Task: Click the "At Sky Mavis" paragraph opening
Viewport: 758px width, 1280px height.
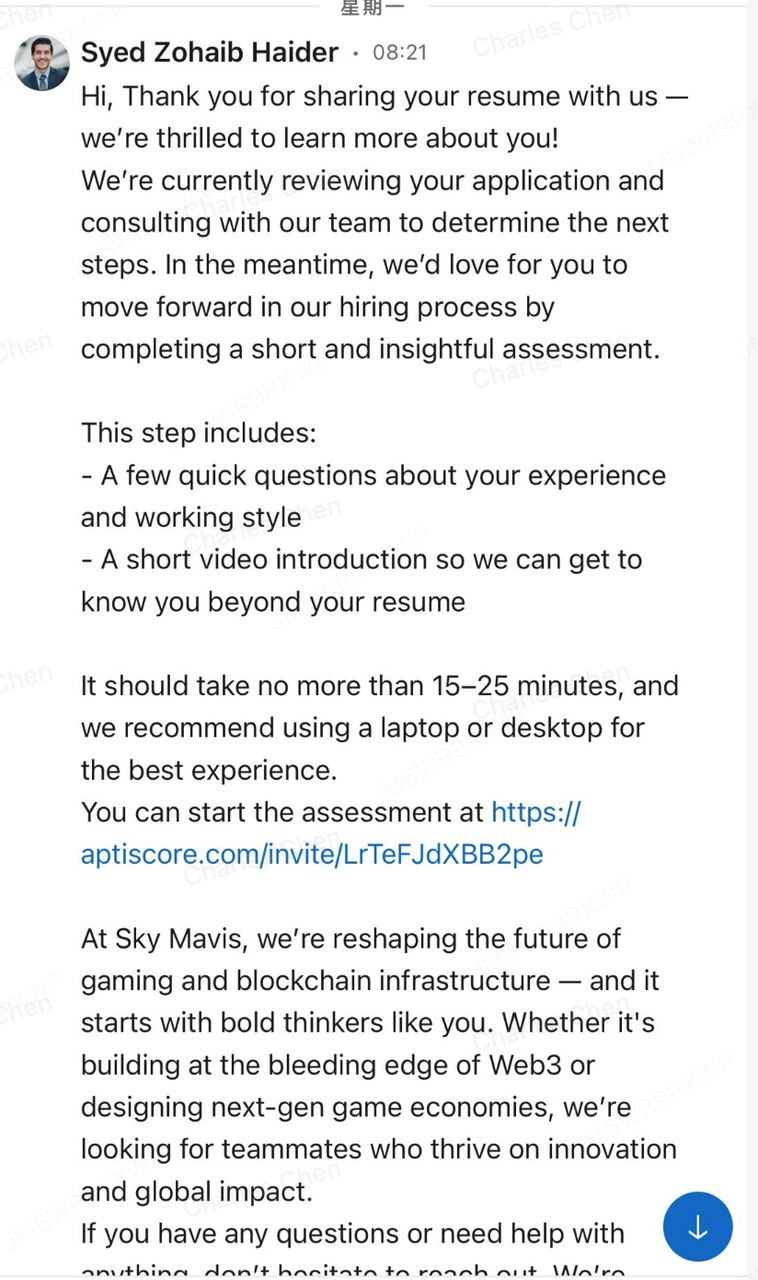Action: 163,939
